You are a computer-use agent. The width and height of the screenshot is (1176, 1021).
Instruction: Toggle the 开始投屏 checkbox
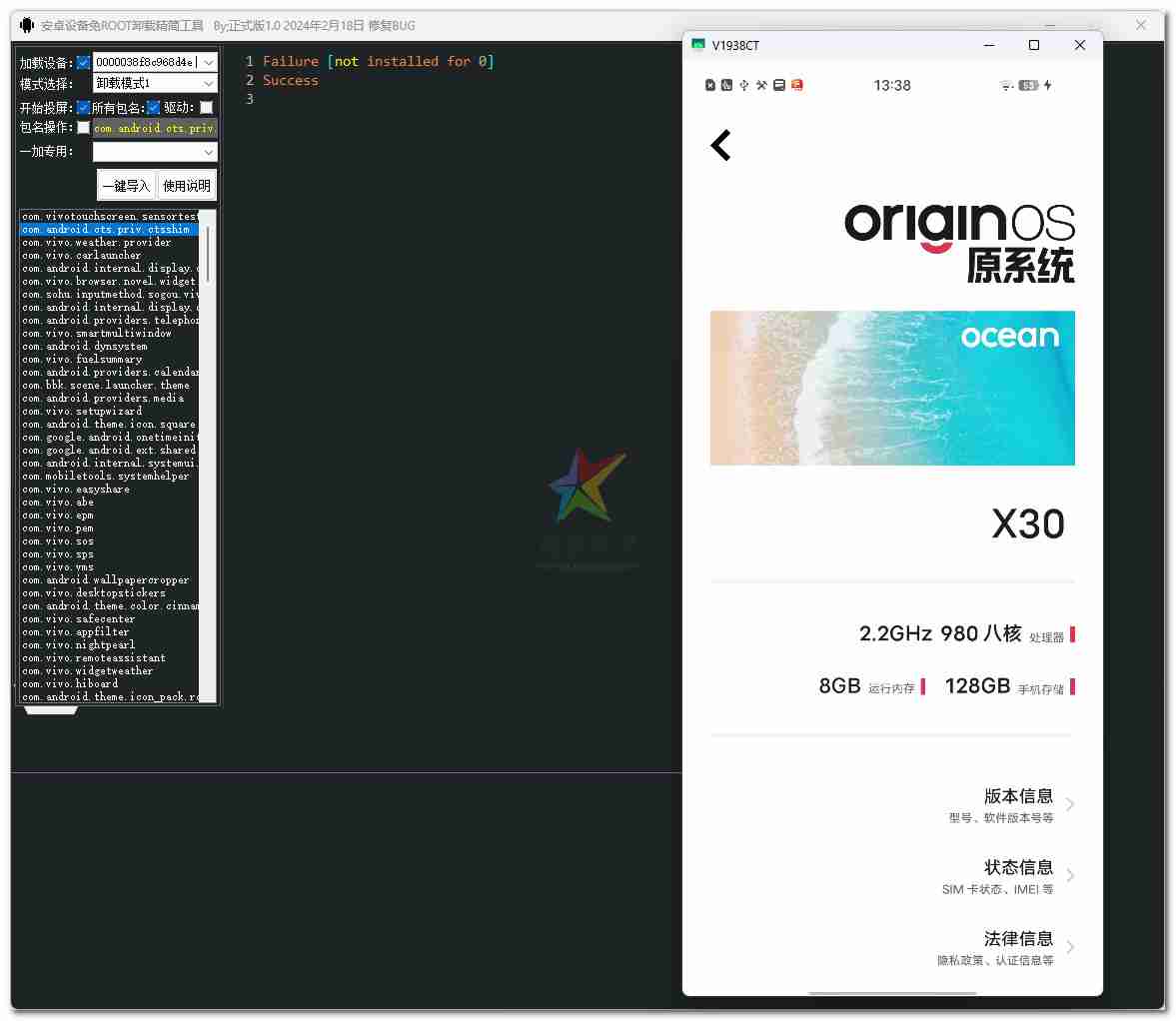point(83,108)
